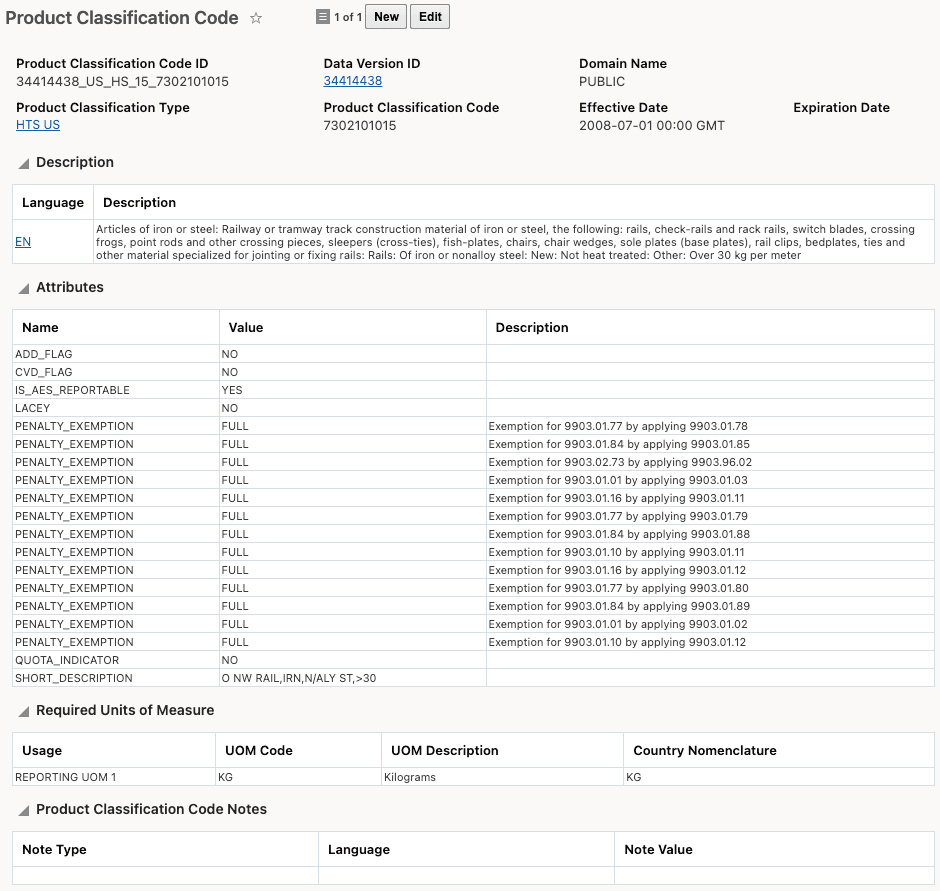The width and height of the screenshot is (940, 891).
Task: Select the IS_AES_REPORTABLE attribute row
Action: click(x=115, y=390)
